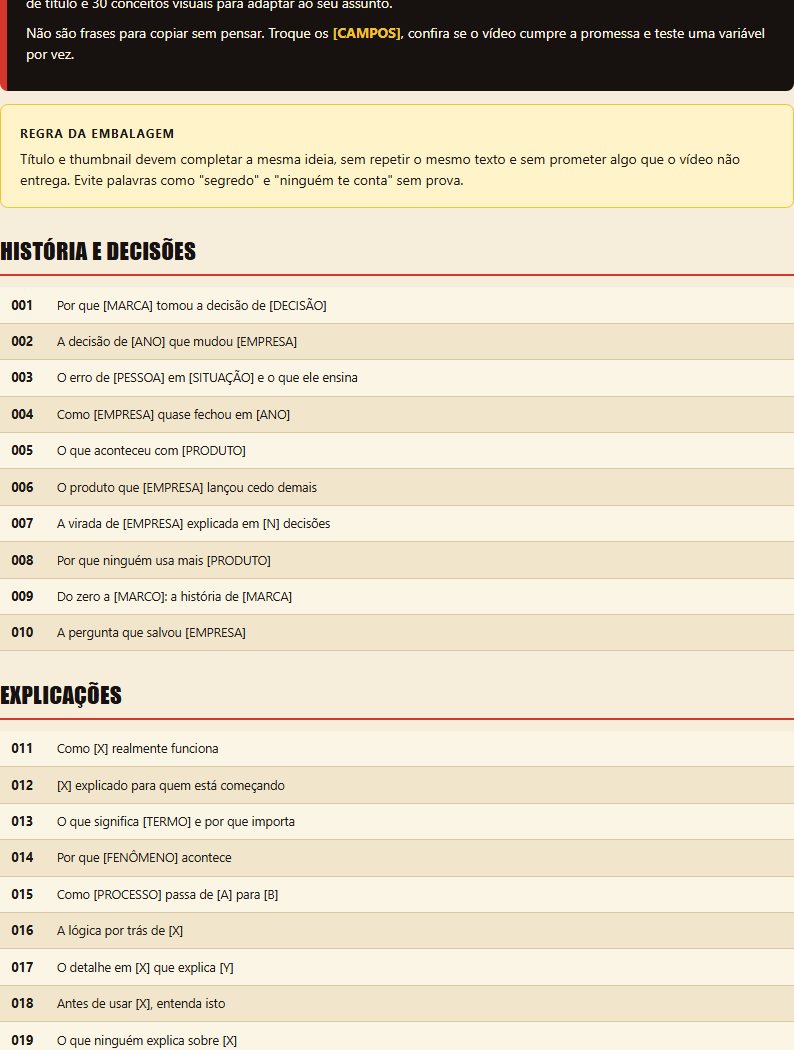Select row 'Antes de usar [X], entenda isto'

click(397, 1004)
